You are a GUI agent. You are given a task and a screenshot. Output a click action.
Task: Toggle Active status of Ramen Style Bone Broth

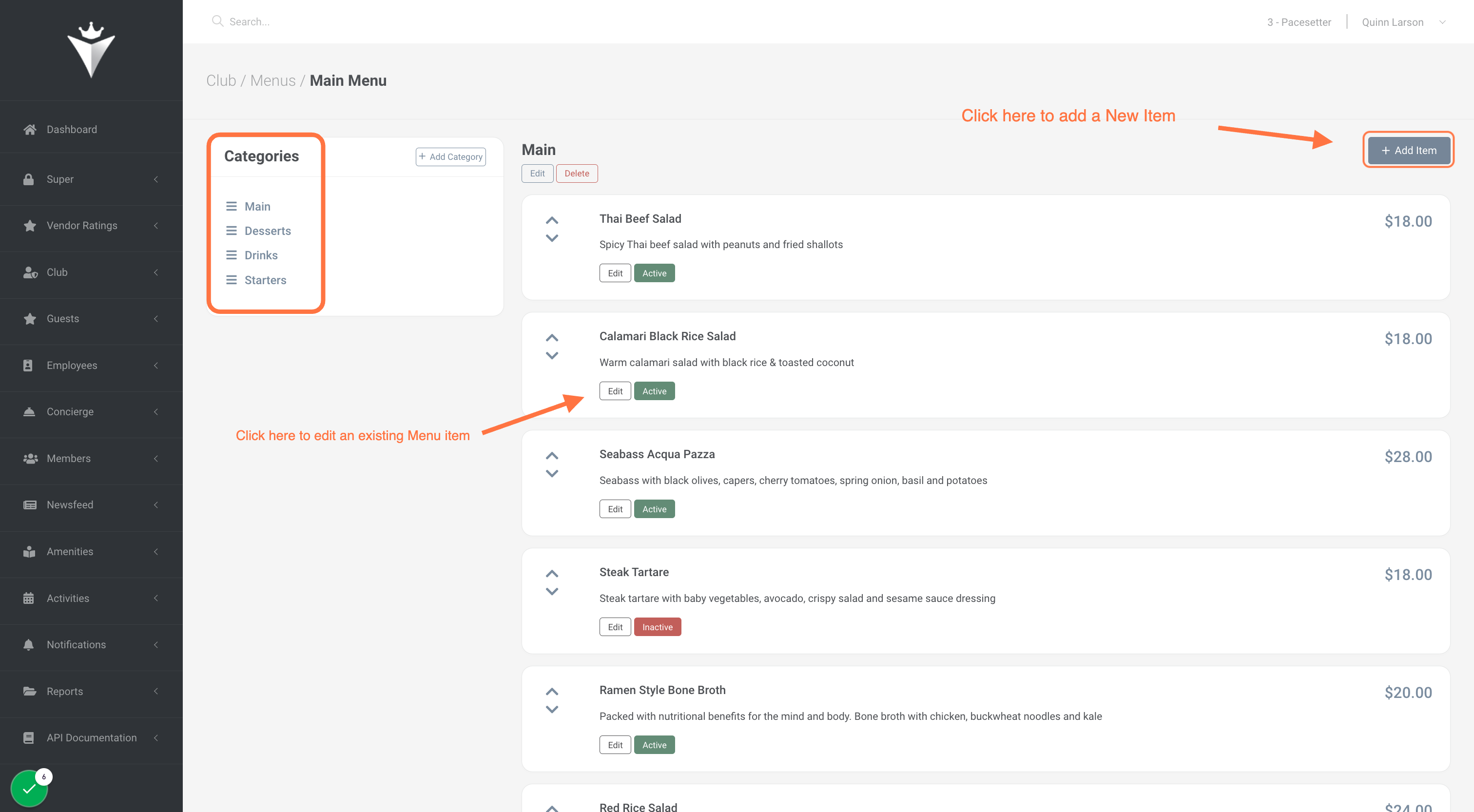tap(654, 744)
